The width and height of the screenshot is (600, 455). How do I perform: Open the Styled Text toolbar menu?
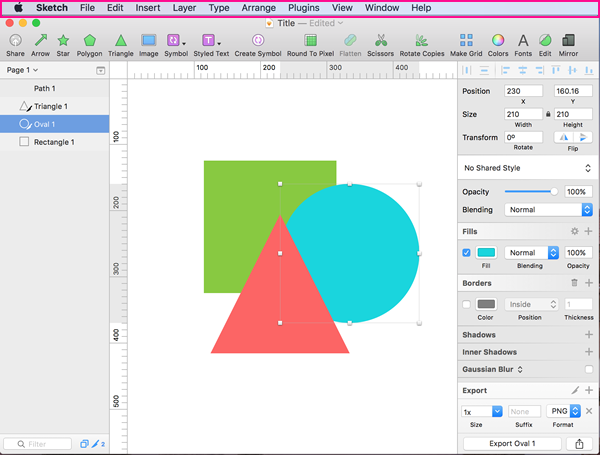click(211, 41)
